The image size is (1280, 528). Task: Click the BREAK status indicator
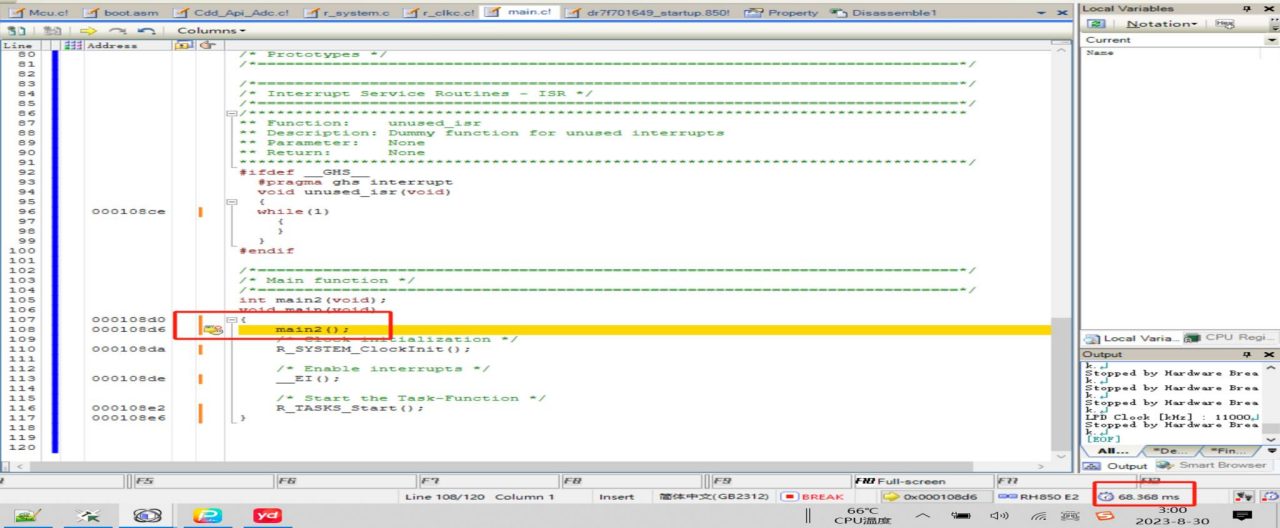pos(813,497)
